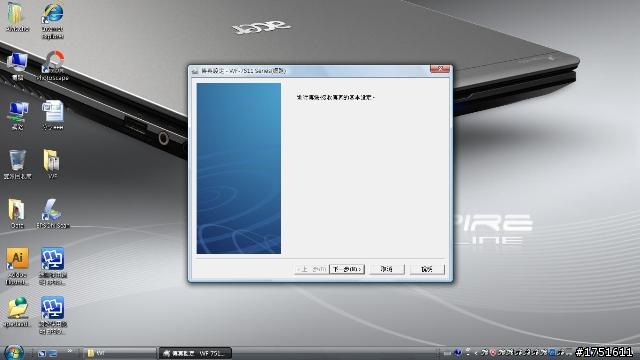640x360 pixels.
Task: Open the colorful binder folder icon
Action: (17, 17)
